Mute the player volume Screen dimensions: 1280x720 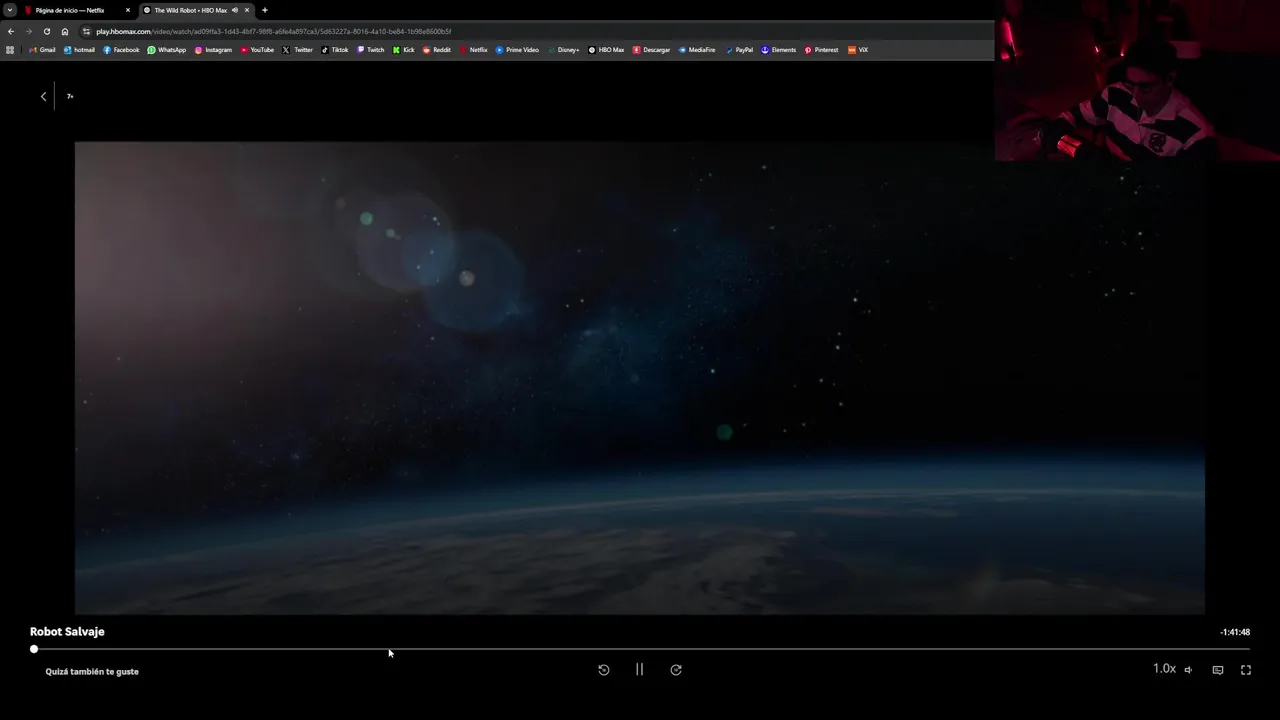[x=1188, y=670]
